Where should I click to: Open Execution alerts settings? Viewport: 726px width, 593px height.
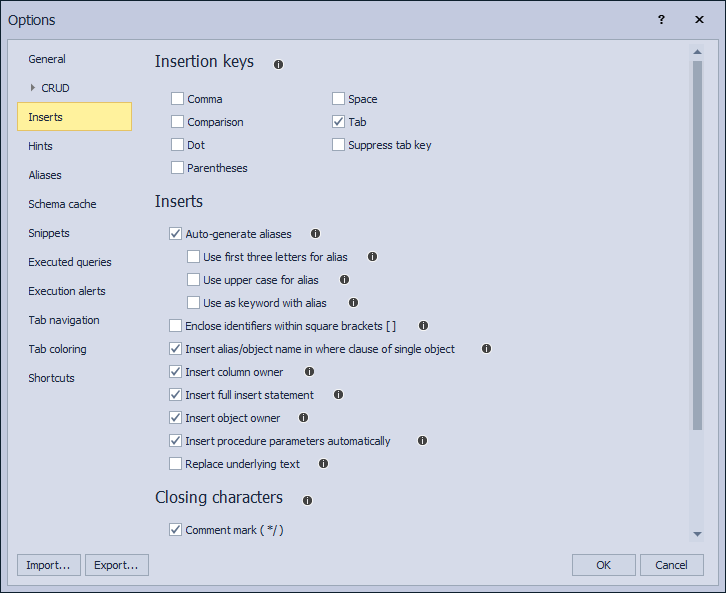(x=67, y=291)
